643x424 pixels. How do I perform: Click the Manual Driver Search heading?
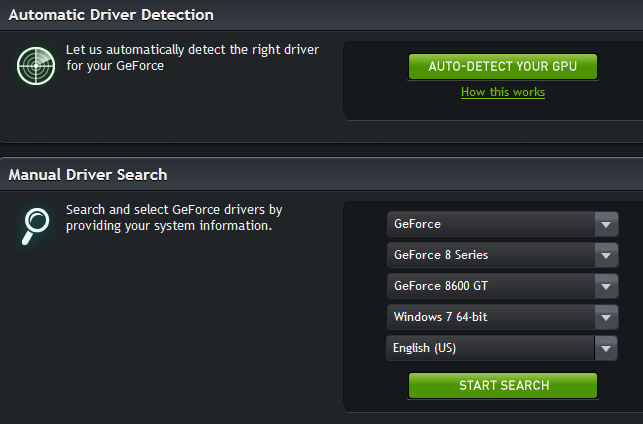tap(88, 175)
